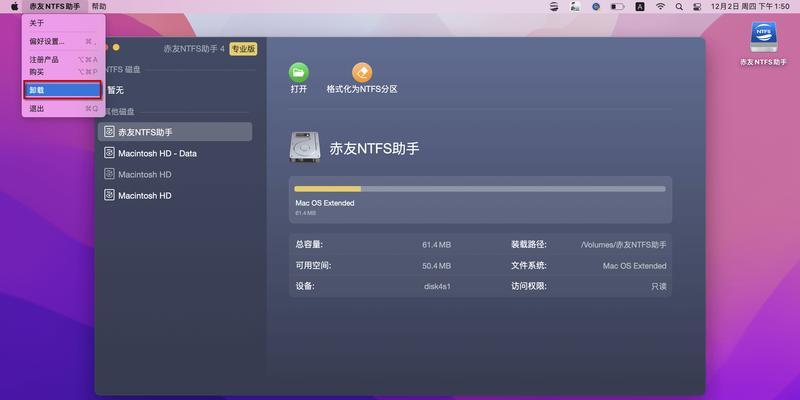The image size is (800, 400).
Task: Click the 总容量 value 61.4 MB
Action: click(x=436, y=245)
